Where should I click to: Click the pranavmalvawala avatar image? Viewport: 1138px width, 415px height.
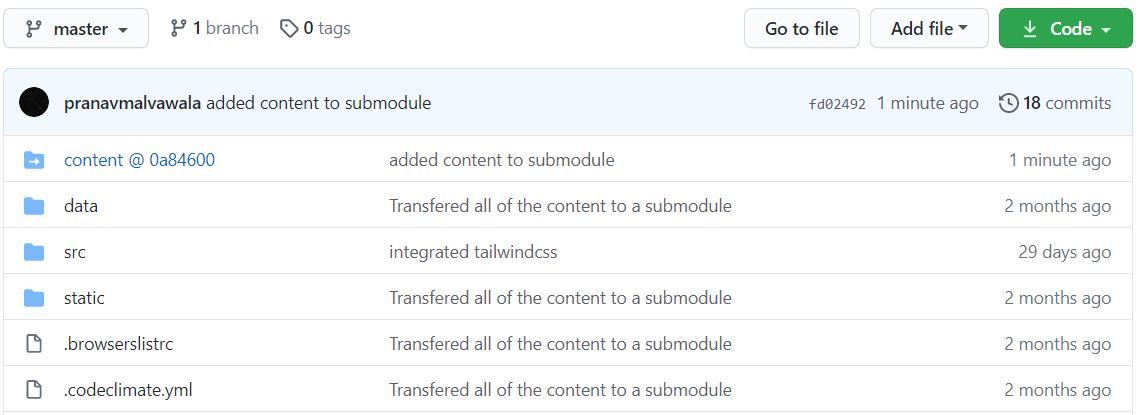(34, 103)
